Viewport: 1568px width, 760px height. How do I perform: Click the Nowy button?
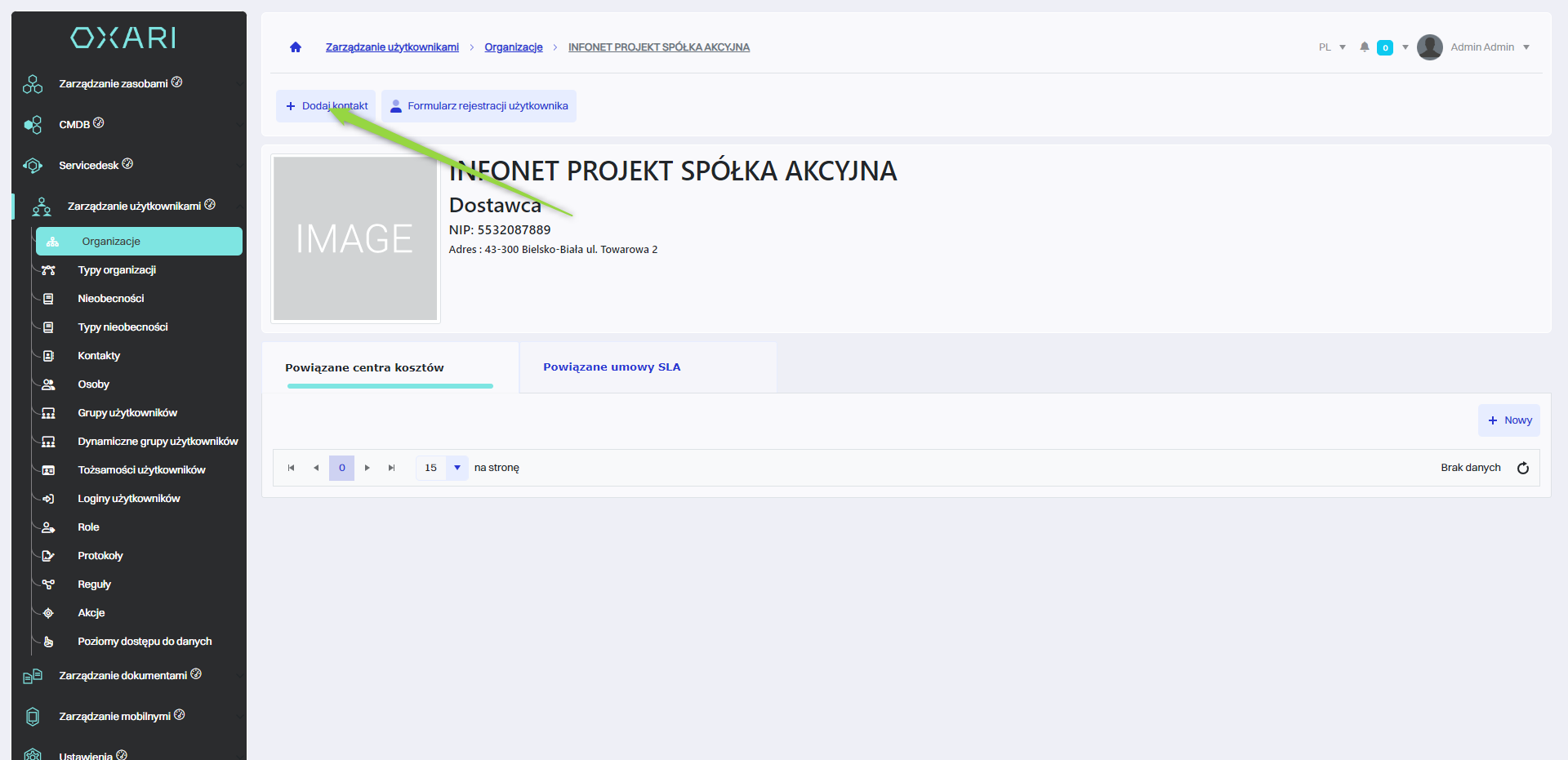click(x=1509, y=420)
